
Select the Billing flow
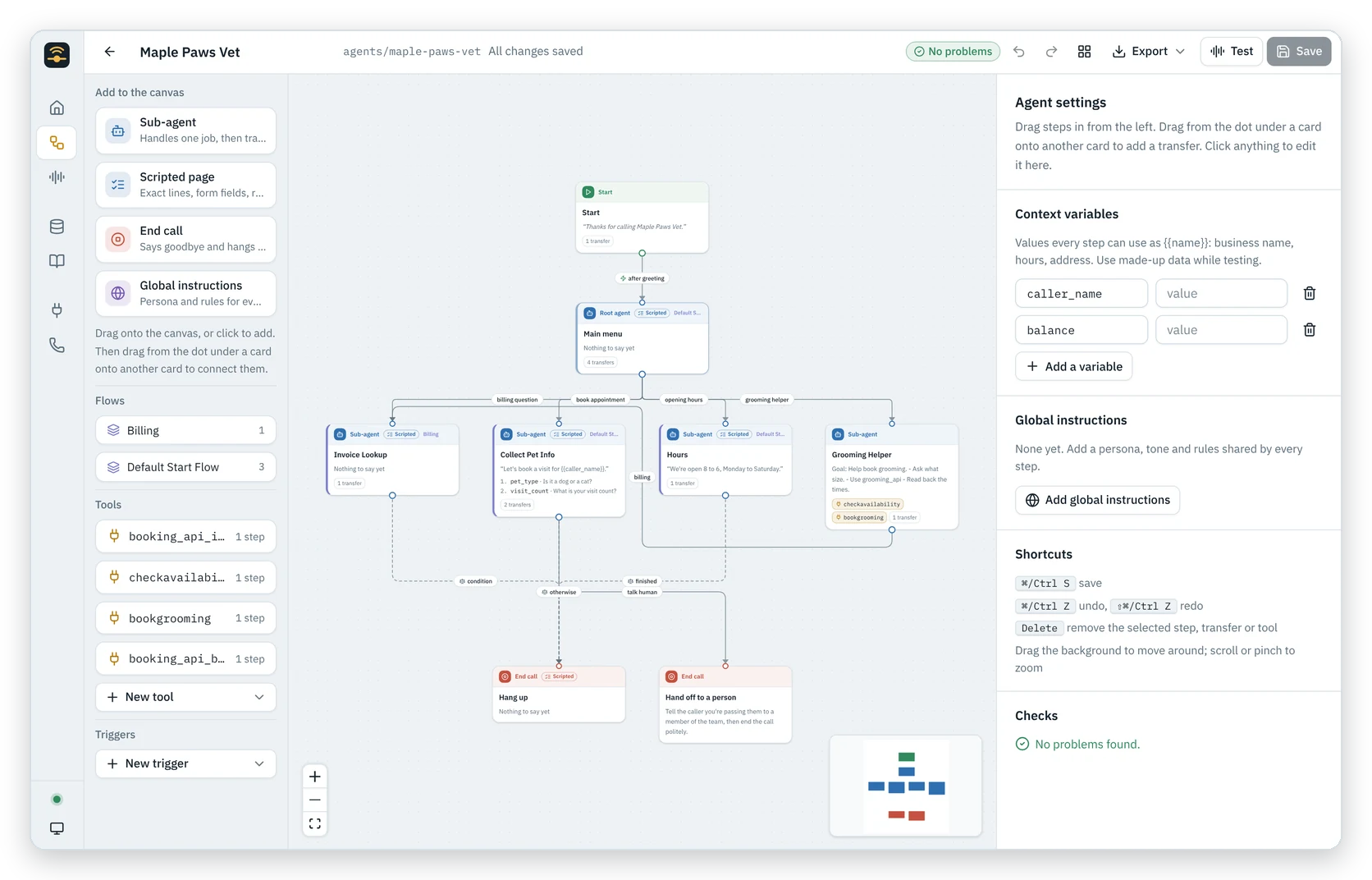185,430
